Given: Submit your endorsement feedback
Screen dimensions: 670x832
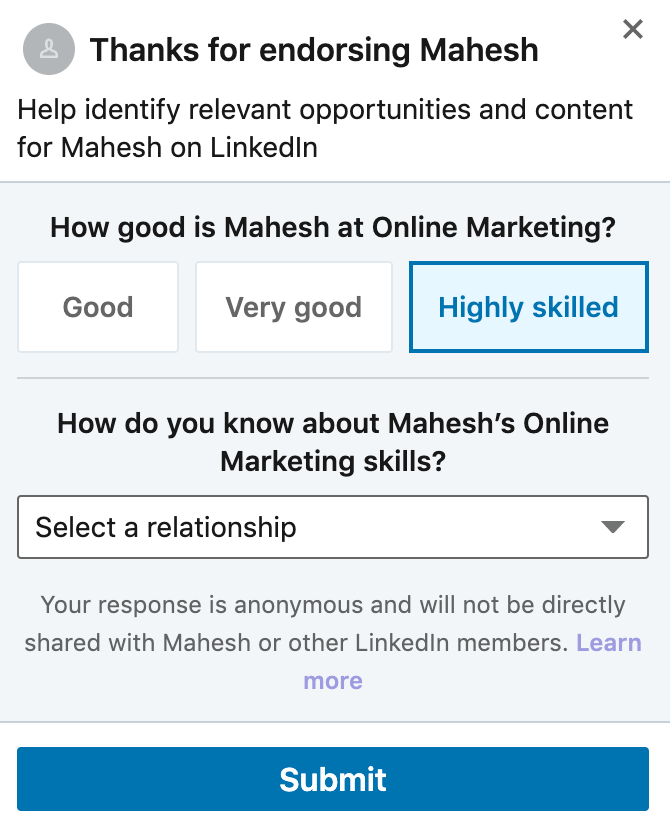Looking at the screenshot, I should click(333, 782).
